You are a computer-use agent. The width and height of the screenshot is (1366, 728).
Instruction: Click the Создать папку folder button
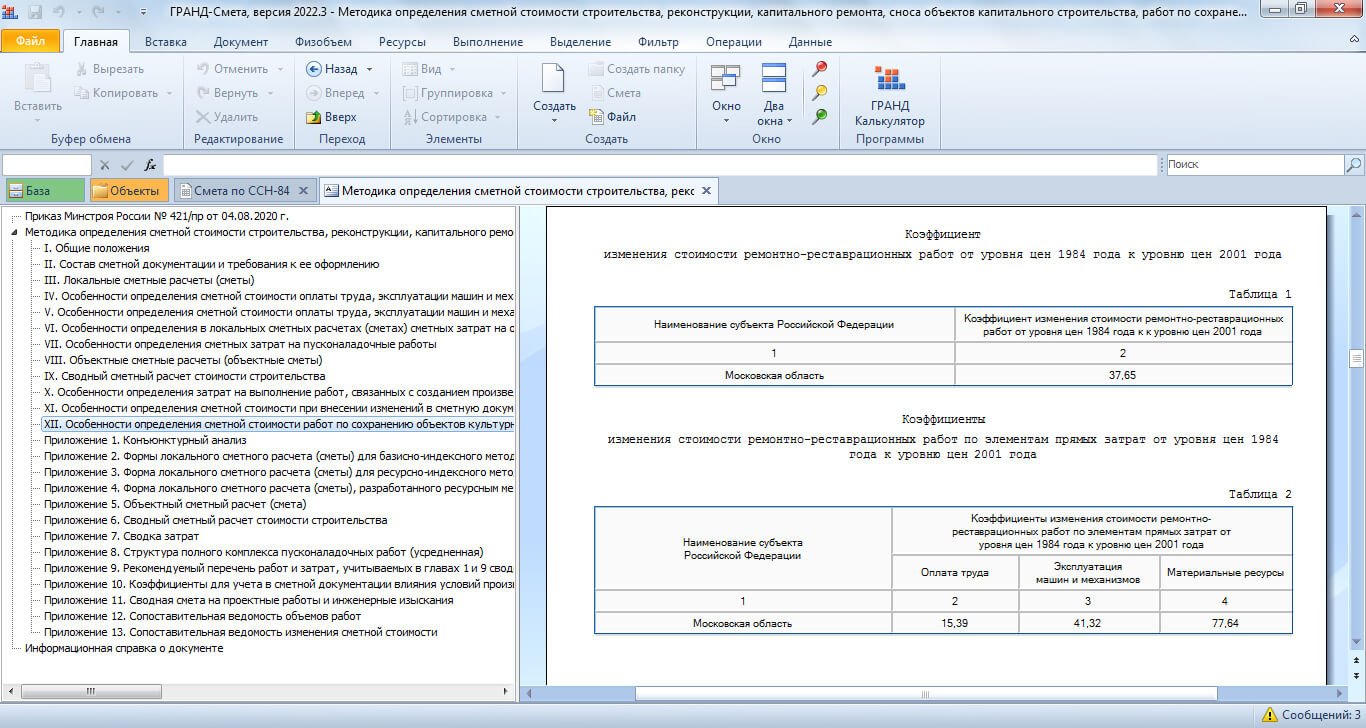coord(637,69)
